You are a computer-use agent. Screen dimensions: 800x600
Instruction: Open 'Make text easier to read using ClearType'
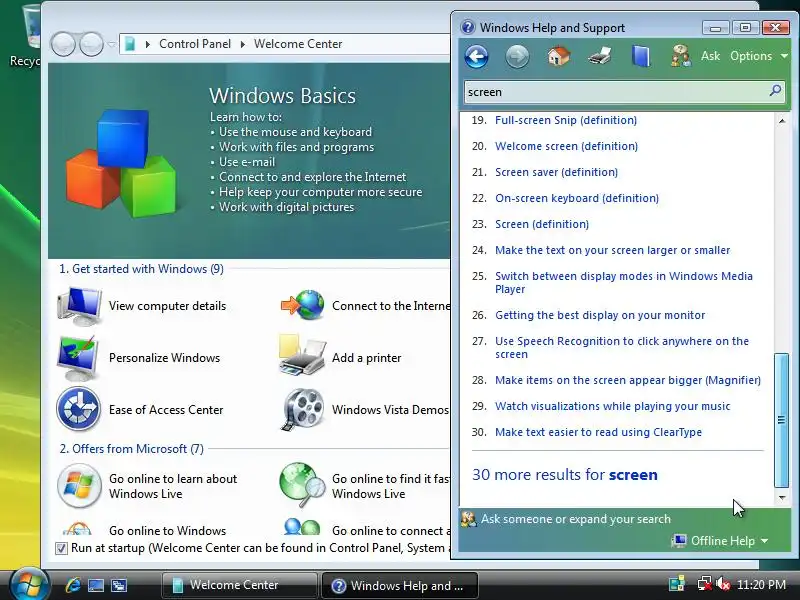pyautogui.click(x=598, y=432)
